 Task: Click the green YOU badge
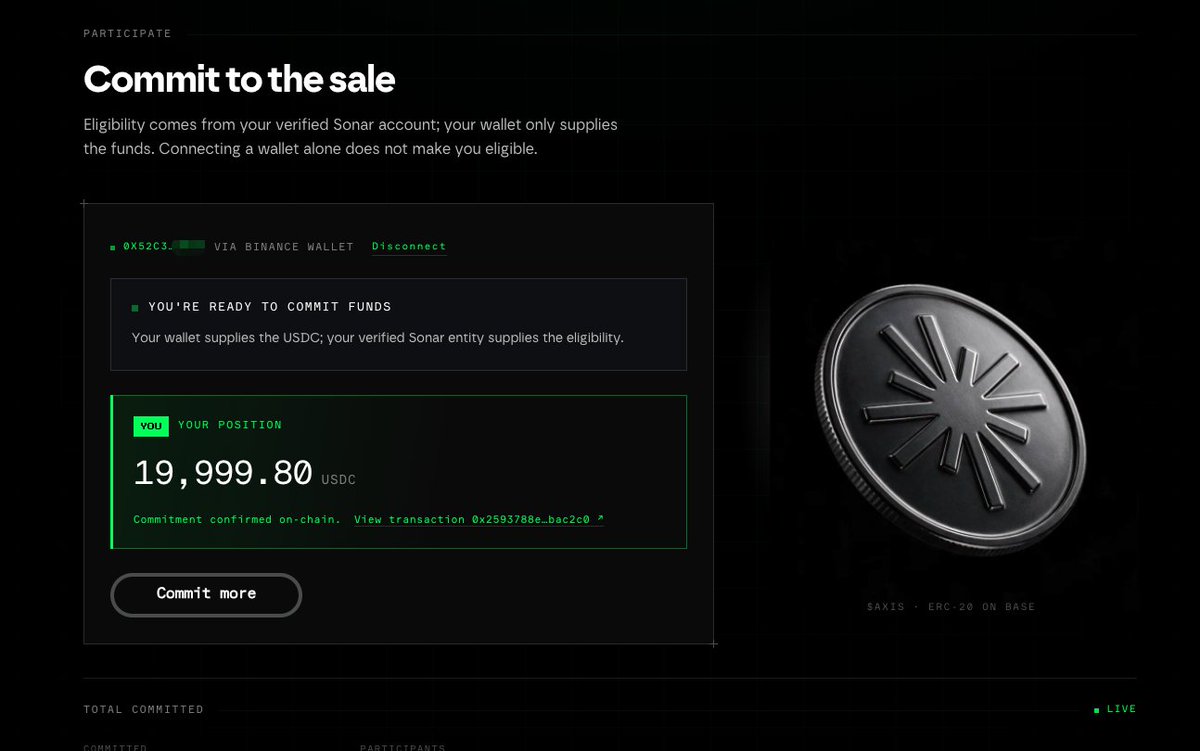[x=151, y=426]
